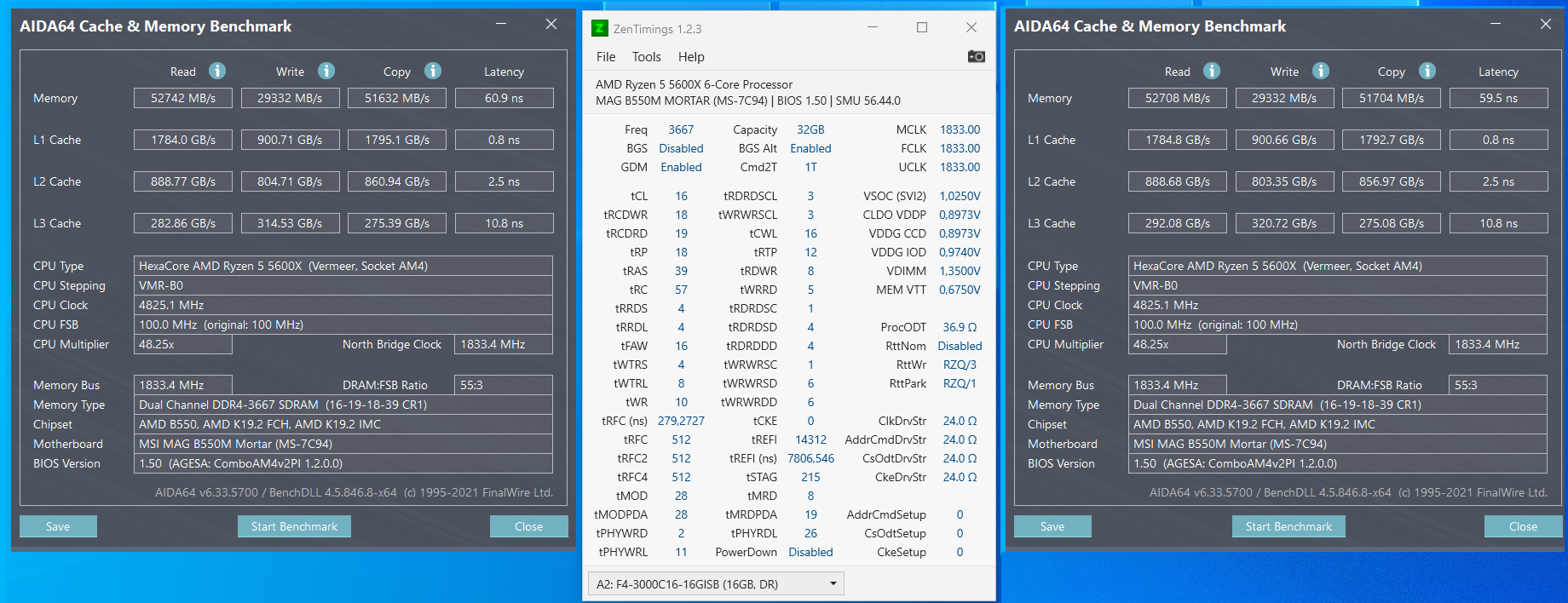This screenshot has width=1568, height=603.
Task: Click BIOS Version field in right AIDA64 window
Action: [1338, 463]
